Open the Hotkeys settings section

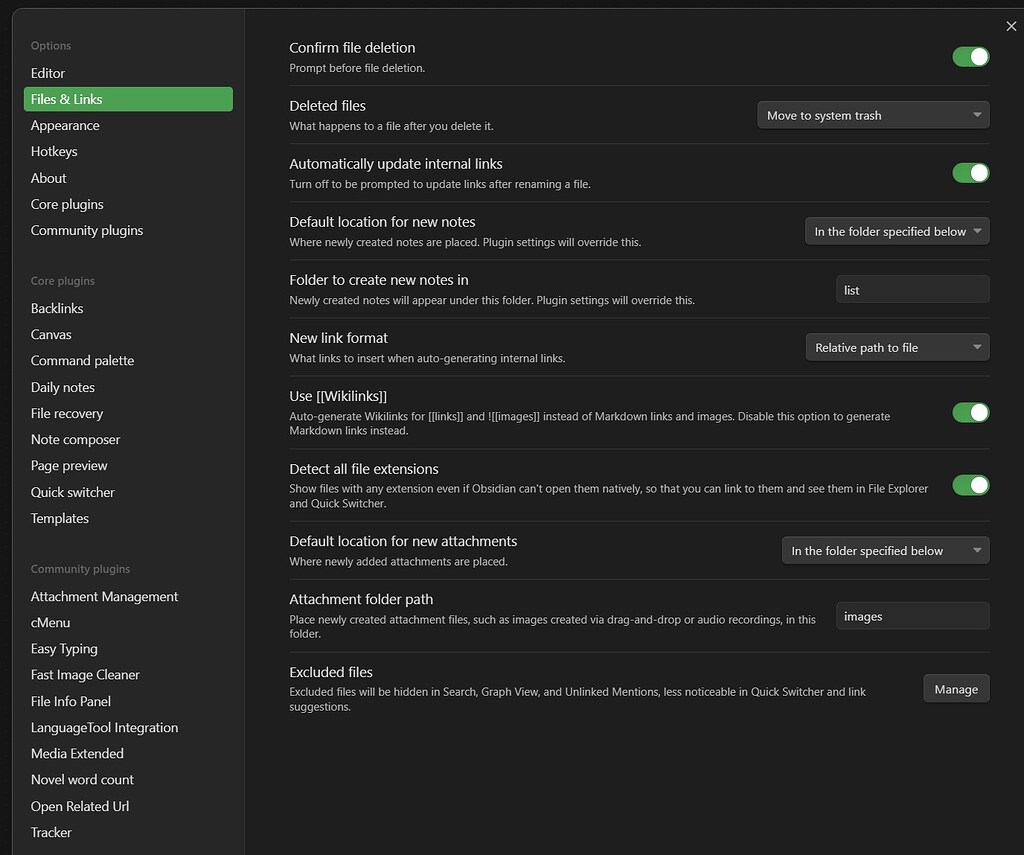[x=54, y=151]
